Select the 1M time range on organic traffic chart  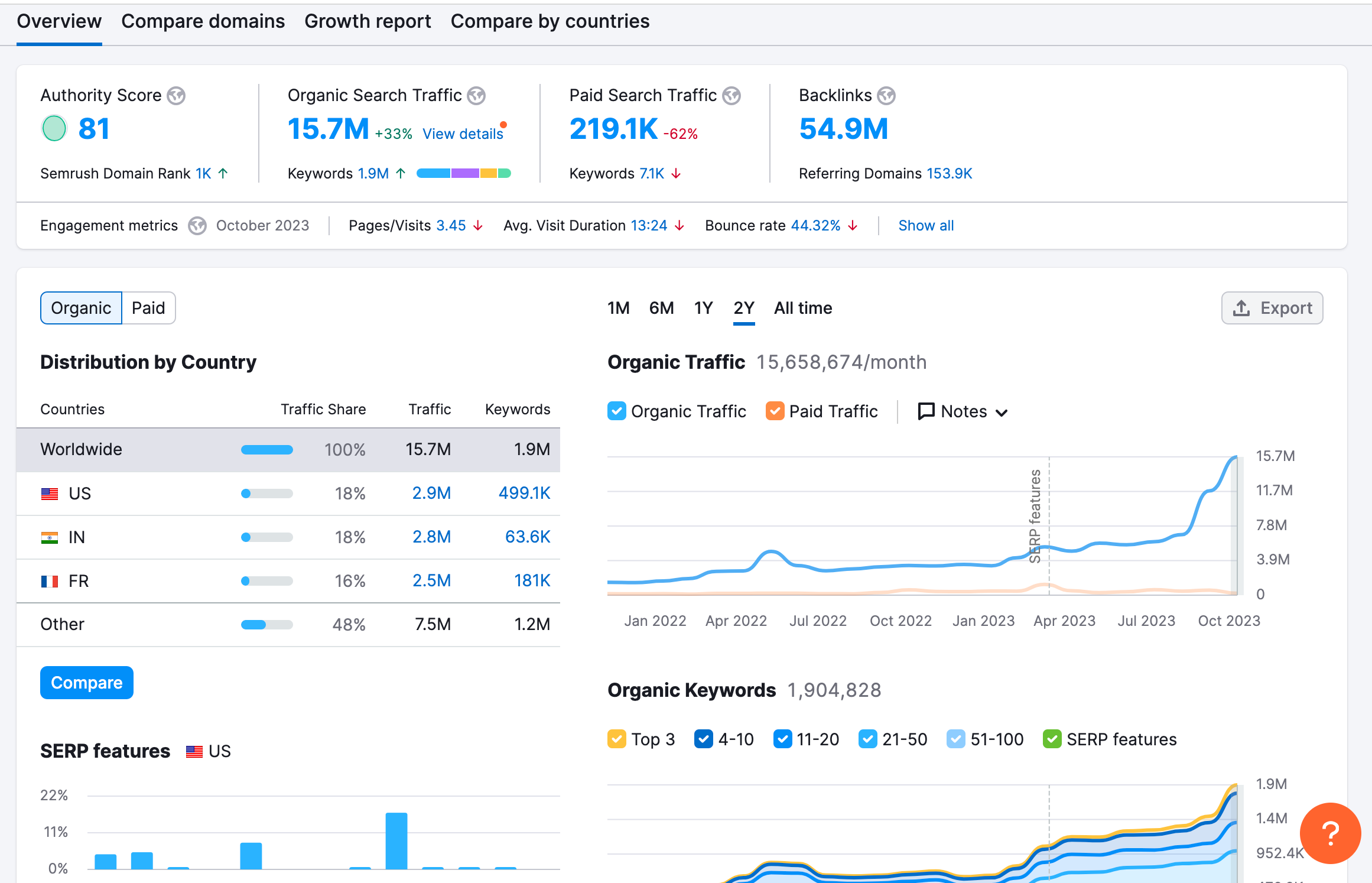(618, 308)
